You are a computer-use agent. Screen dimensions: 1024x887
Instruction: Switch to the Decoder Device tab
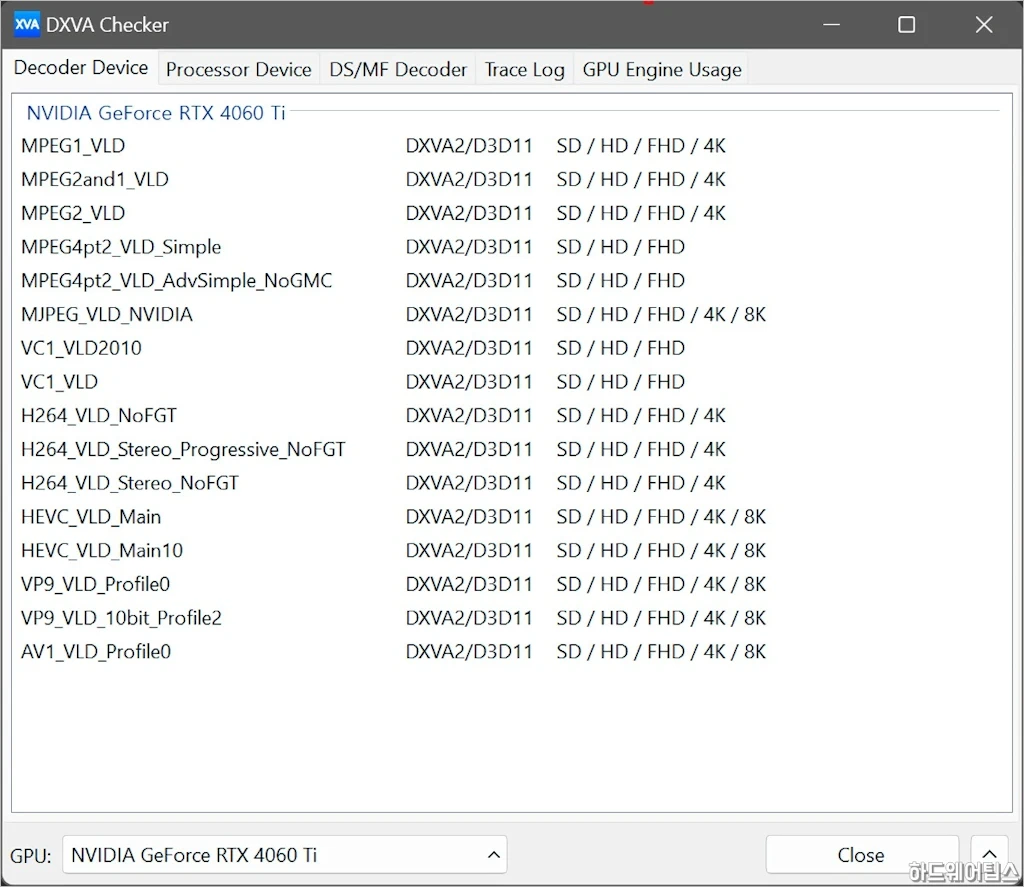81,68
